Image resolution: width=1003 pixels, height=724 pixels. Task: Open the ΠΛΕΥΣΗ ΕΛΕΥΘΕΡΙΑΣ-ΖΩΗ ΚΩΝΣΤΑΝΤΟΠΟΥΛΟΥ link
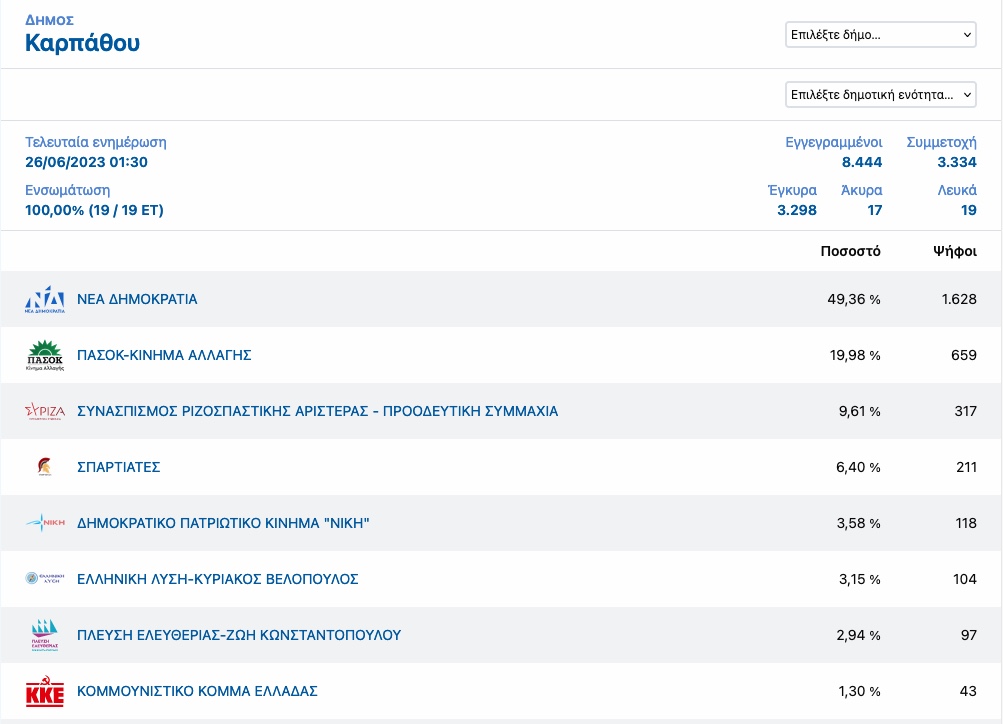pyautogui.click(x=239, y=635)
